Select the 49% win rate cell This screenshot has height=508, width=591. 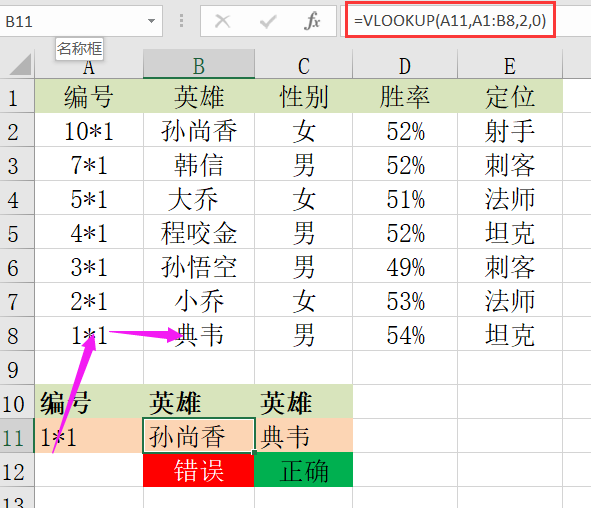coord(405,267)
